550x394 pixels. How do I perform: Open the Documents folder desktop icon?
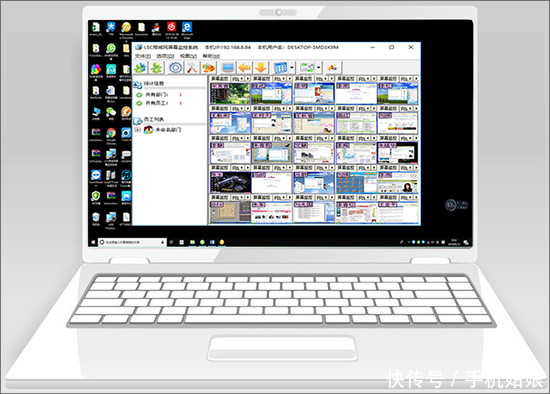141,28
